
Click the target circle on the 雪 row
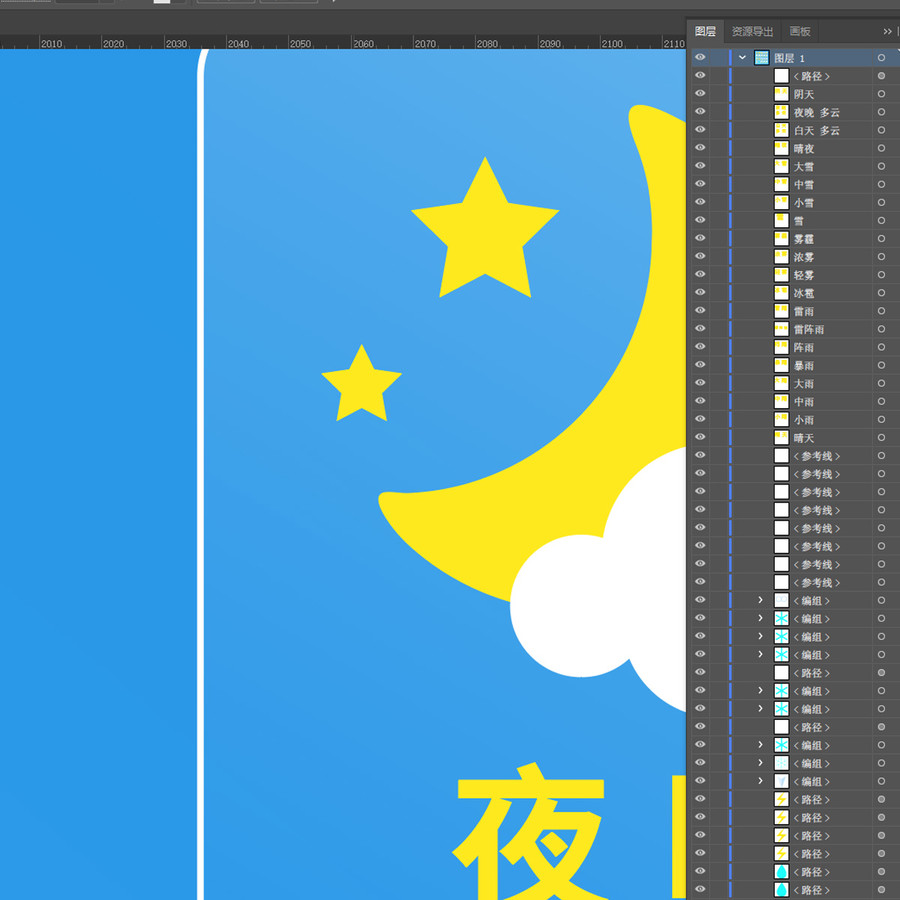pos(881,220)
